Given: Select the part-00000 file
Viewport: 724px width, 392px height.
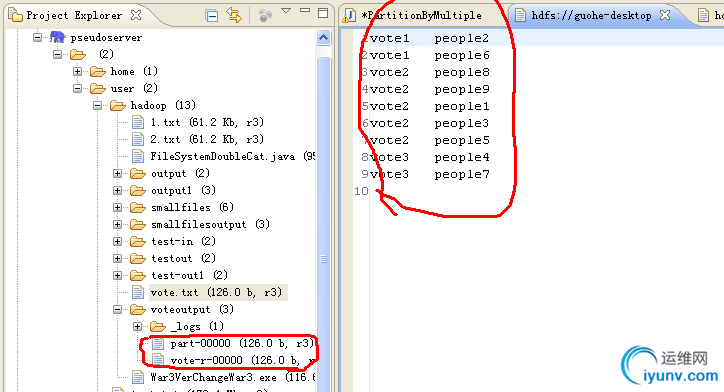Looking at the screenshot, I should click(241, 344).
